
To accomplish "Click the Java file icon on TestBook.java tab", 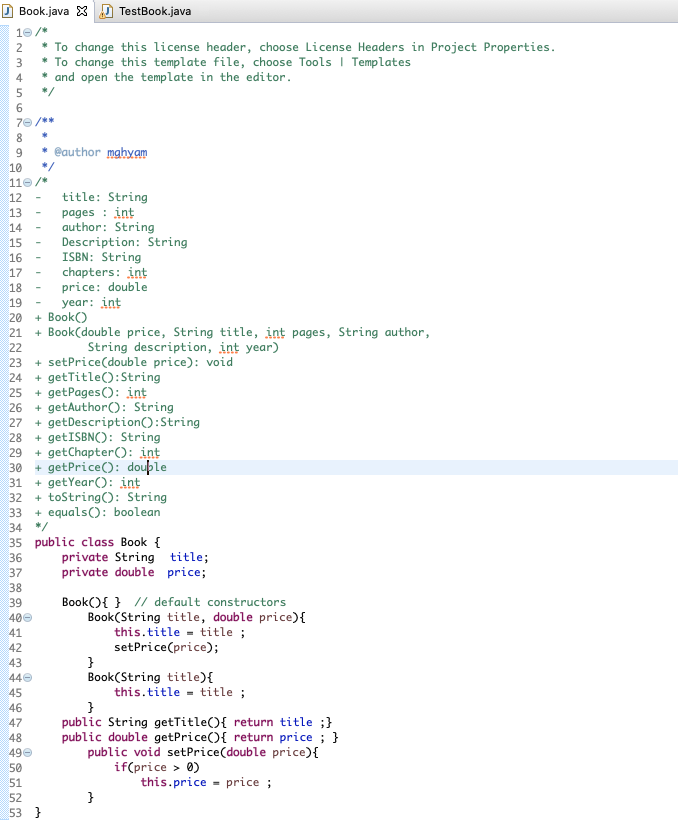I will [x=107, y=11].
